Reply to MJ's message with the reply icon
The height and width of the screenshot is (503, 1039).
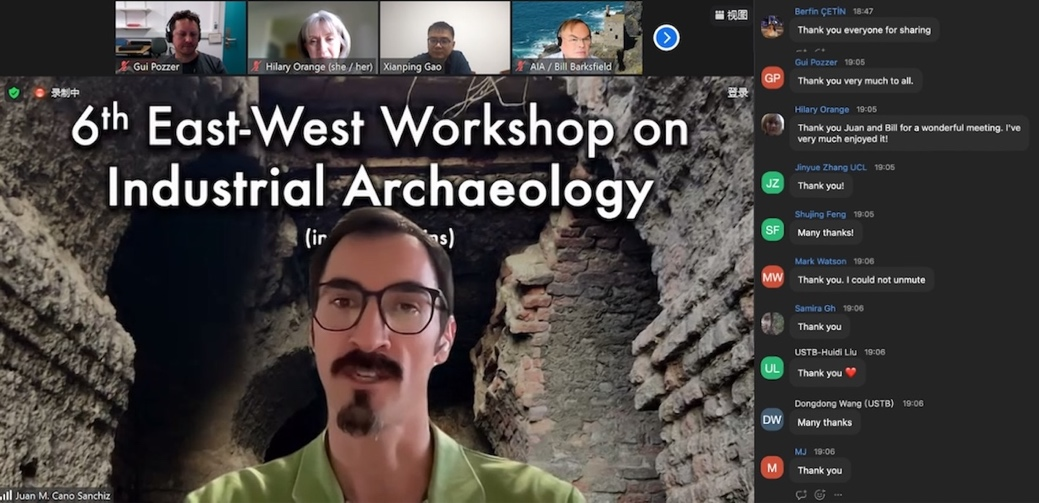(x=801, y=494)
